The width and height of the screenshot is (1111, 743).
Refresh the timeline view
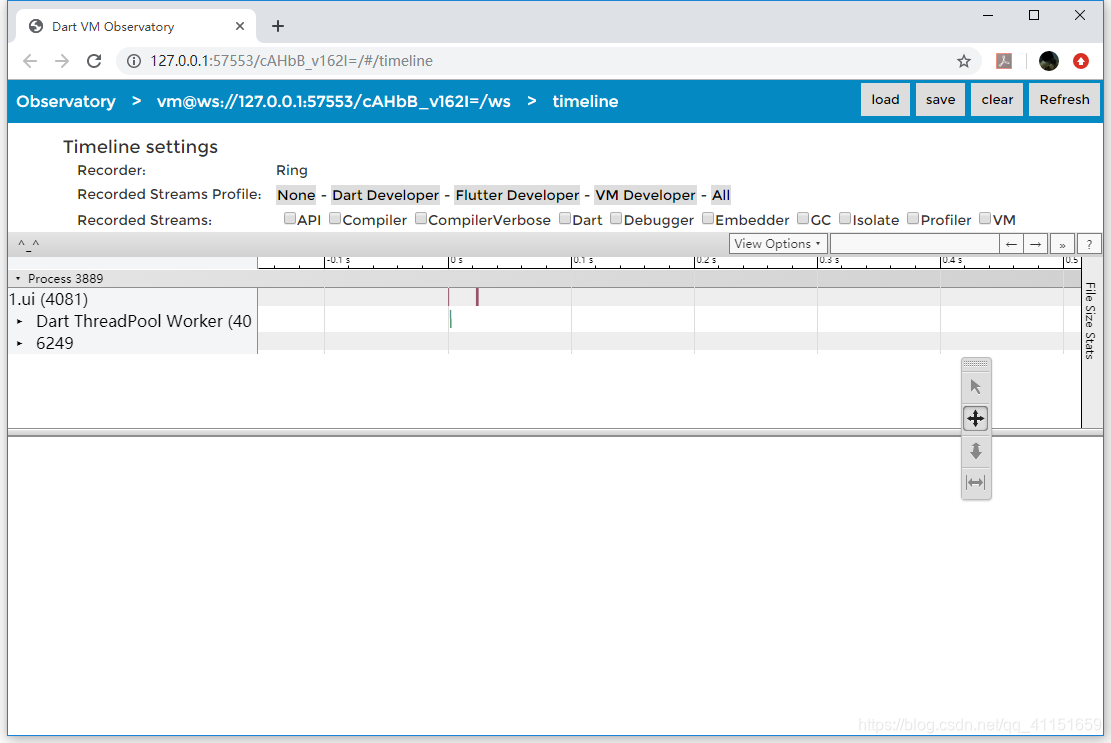[x=1064, y=100]
